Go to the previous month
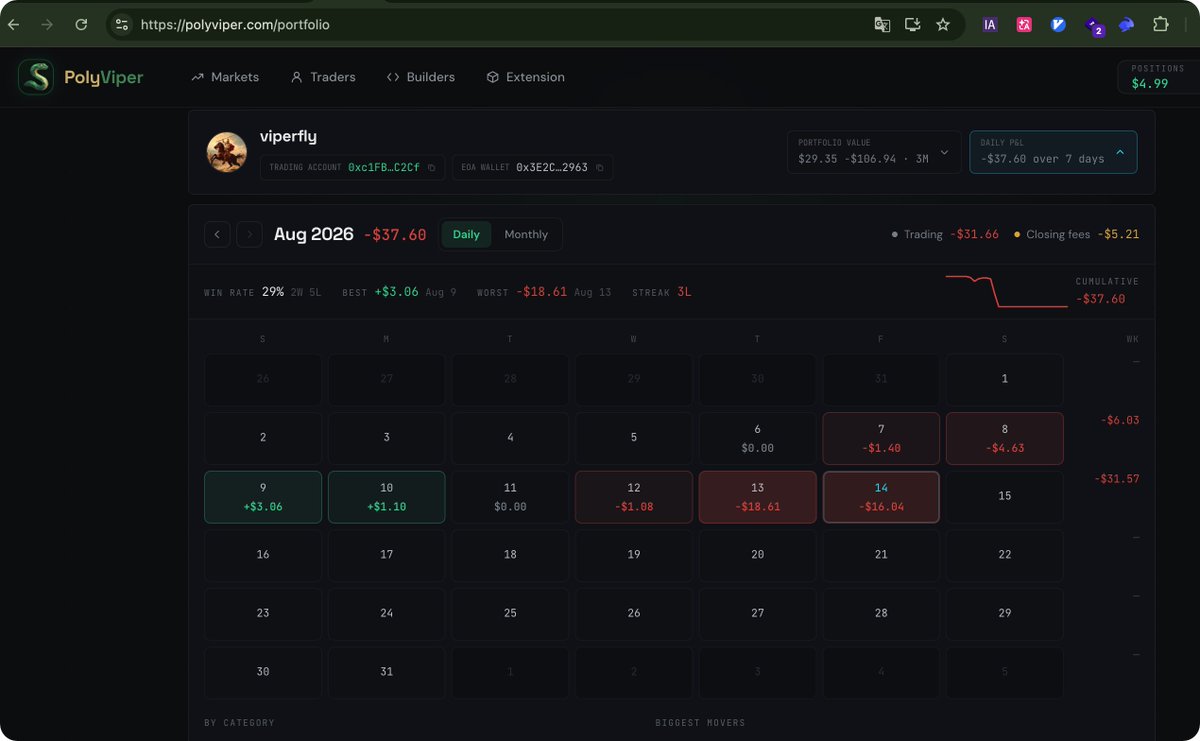 pos(217,234)
